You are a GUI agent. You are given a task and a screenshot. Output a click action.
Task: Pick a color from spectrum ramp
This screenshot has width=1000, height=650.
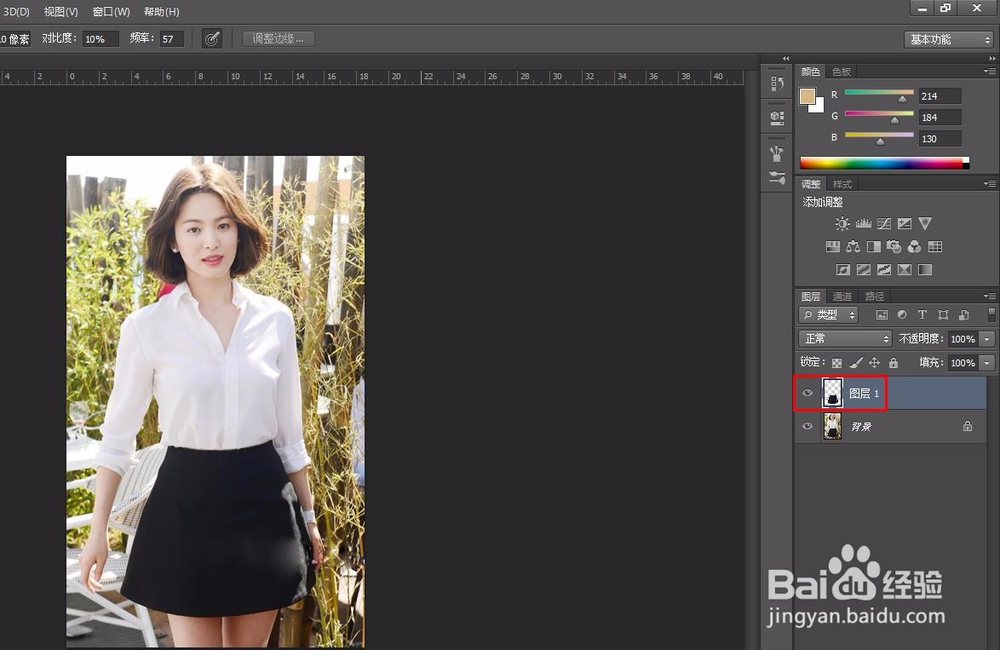point(884,163)
